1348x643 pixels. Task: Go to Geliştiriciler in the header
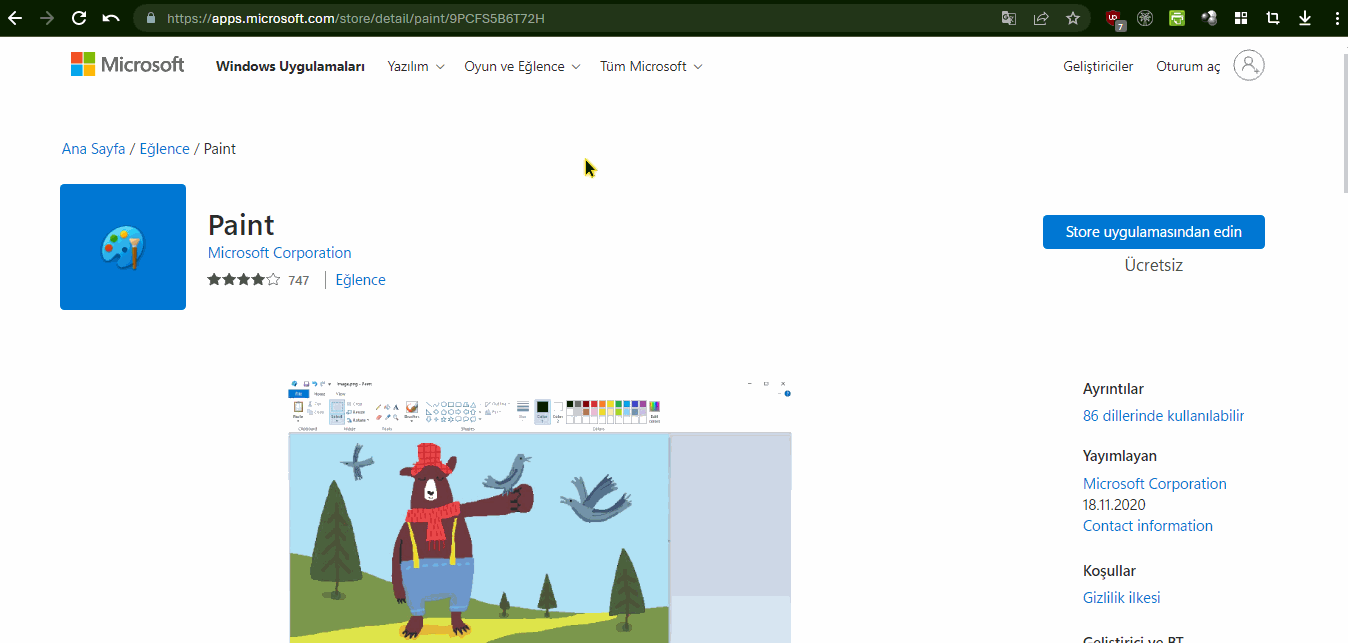(x=1098, y=67)
